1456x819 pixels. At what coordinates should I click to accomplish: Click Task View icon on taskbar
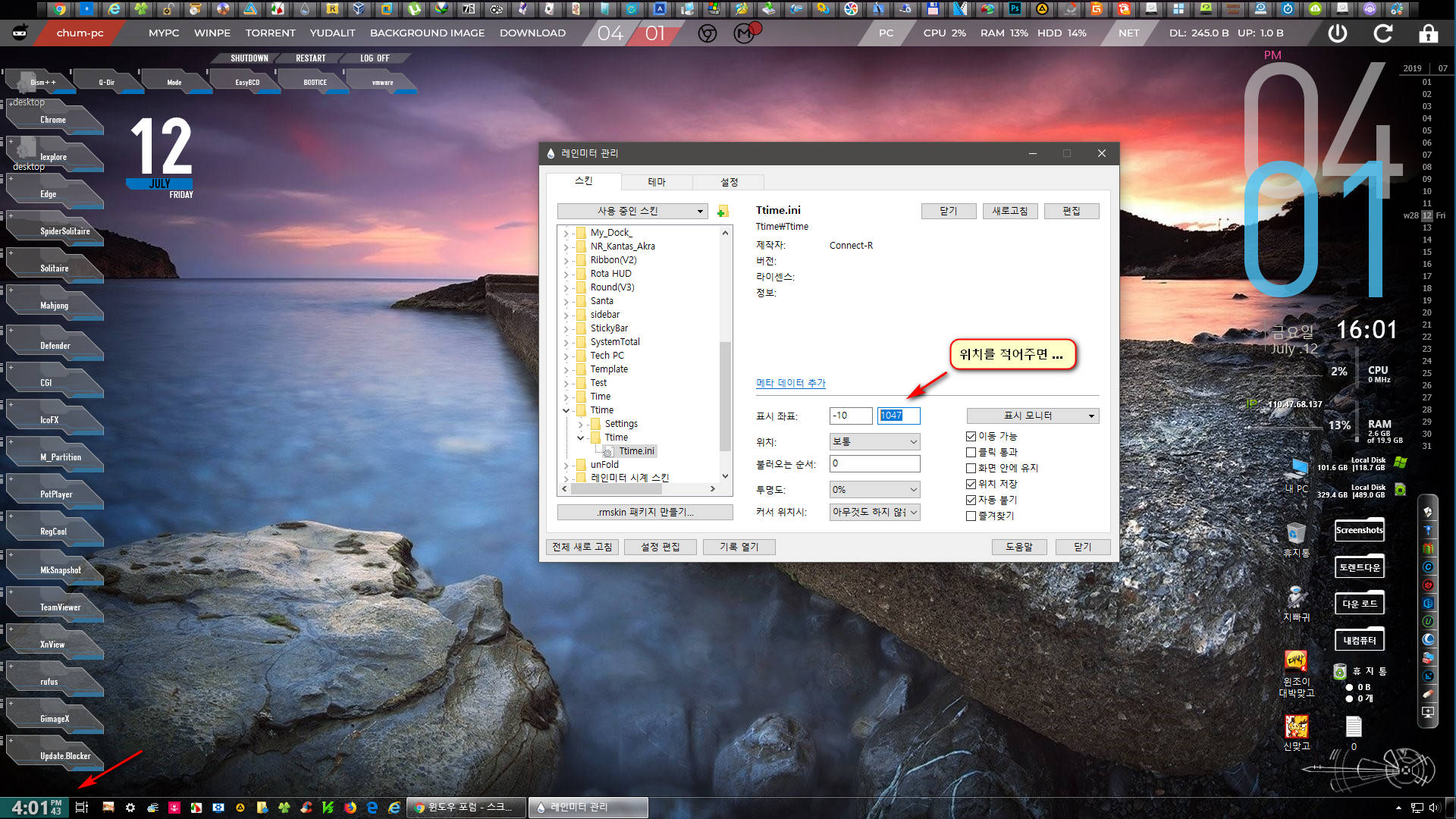tap(82, 808)
